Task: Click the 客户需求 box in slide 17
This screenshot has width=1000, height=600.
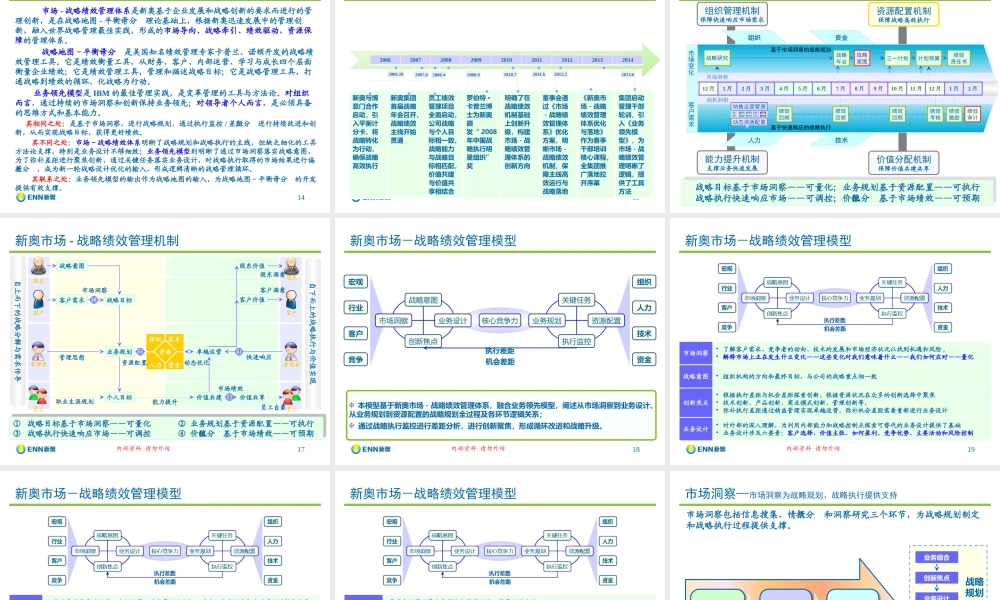Action: coord(72,300)
